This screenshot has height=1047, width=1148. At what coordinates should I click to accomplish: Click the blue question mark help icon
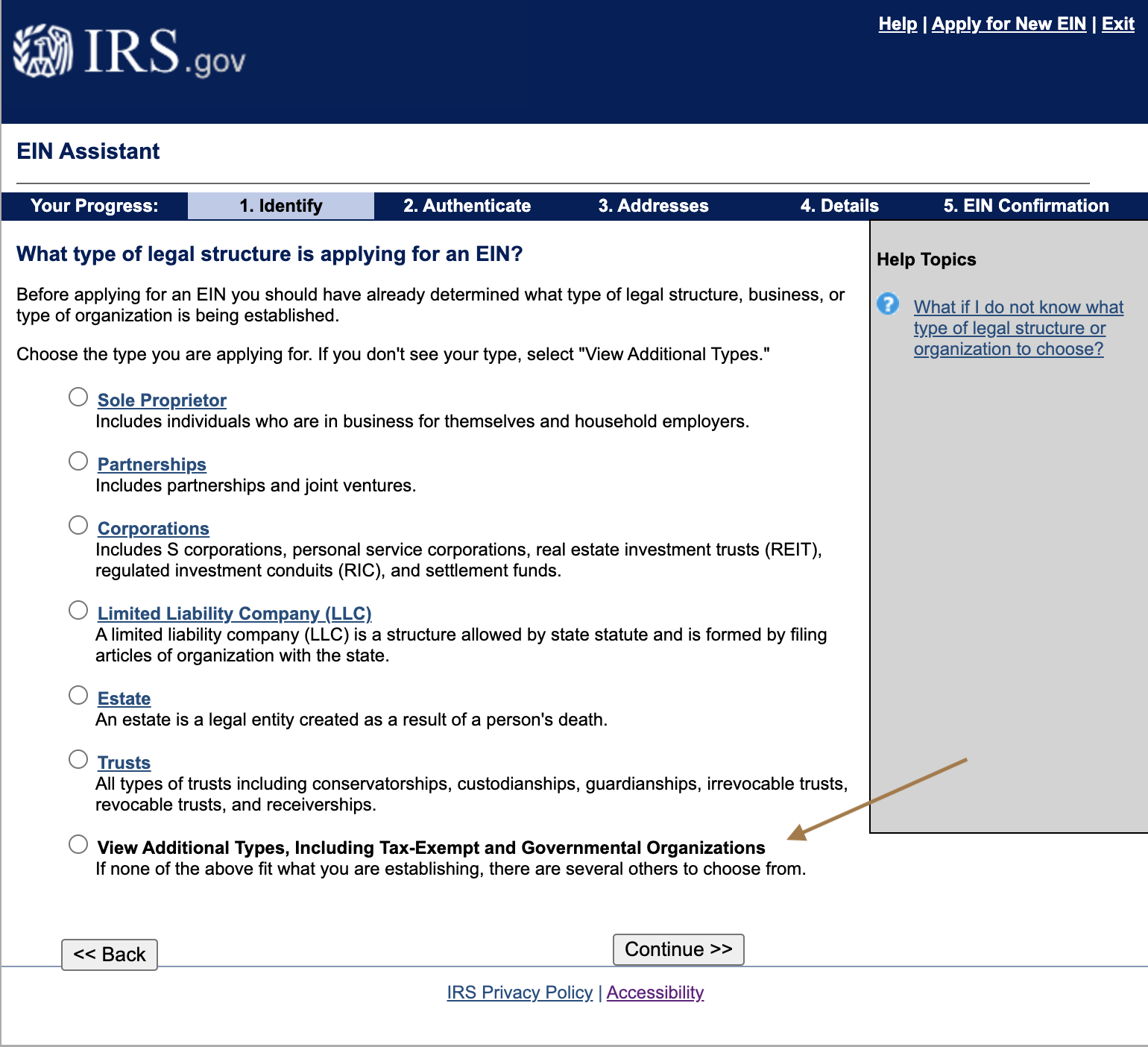click(x=887, y=304)
